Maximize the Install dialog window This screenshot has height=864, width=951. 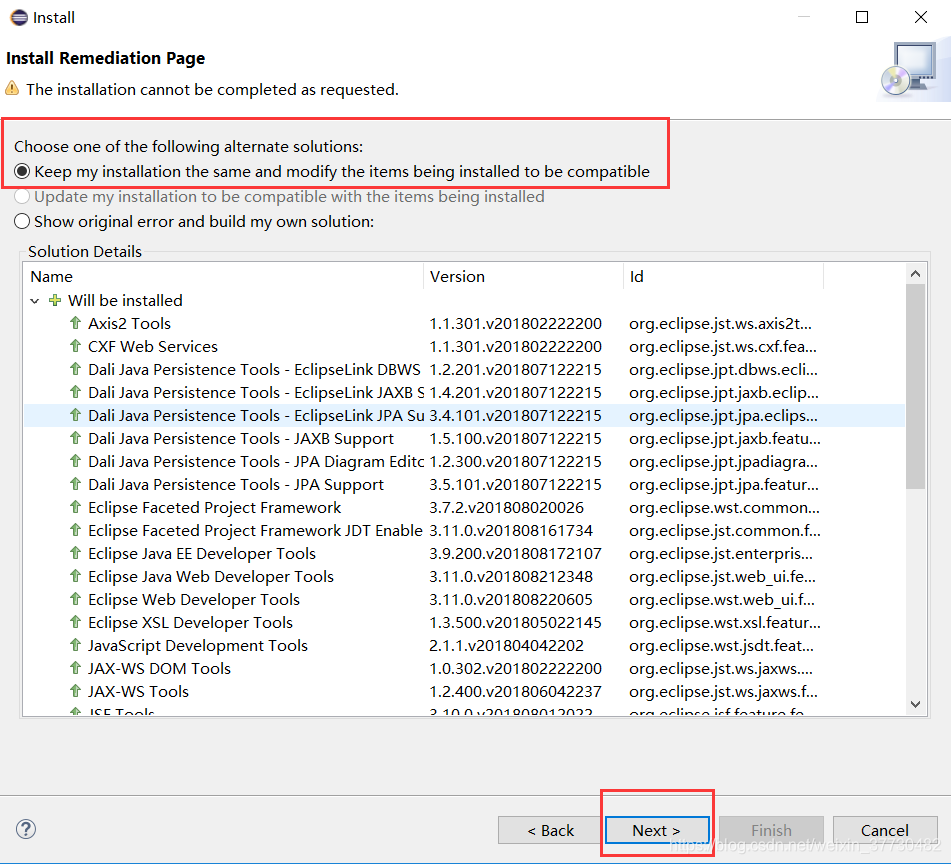point(862,18)
